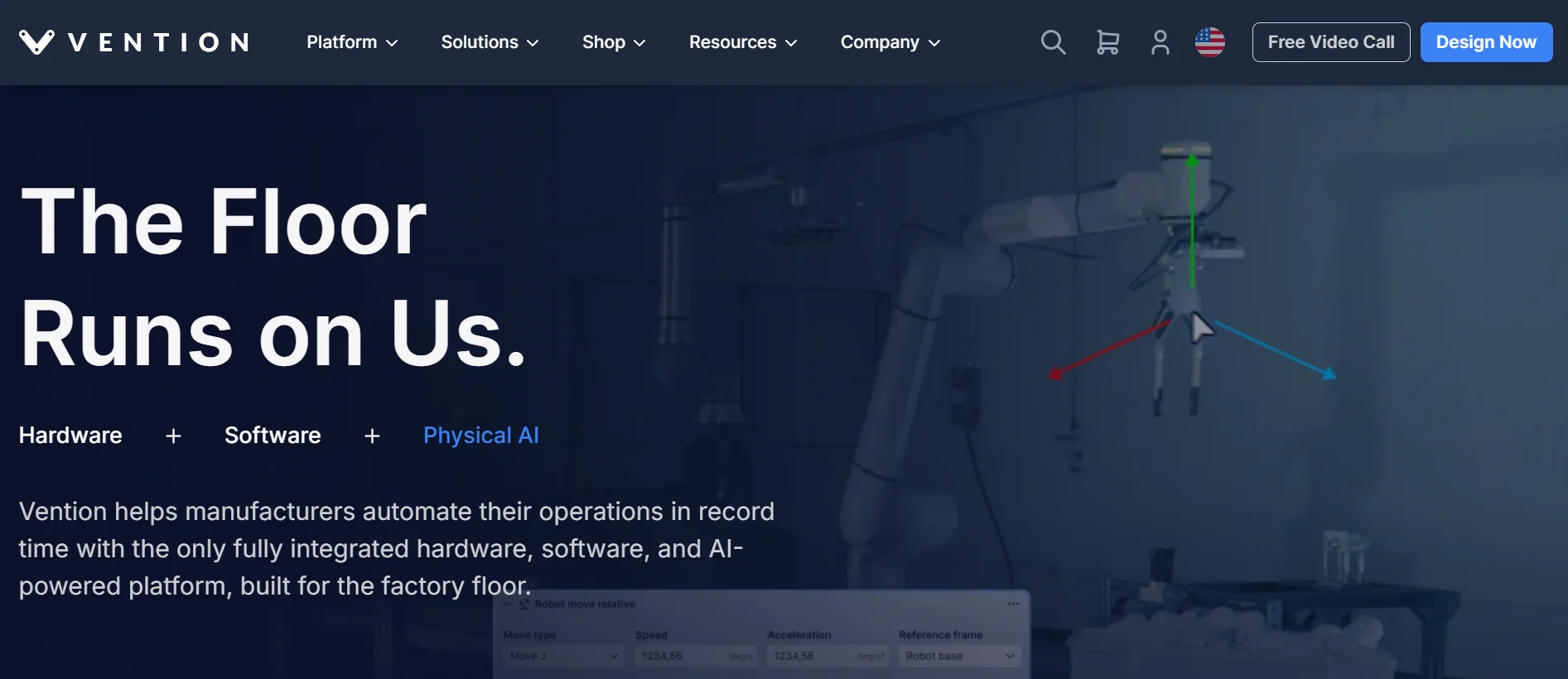Open the user account icon
This screenshot has width=1568, height=679.
[x=1160, y=42]
